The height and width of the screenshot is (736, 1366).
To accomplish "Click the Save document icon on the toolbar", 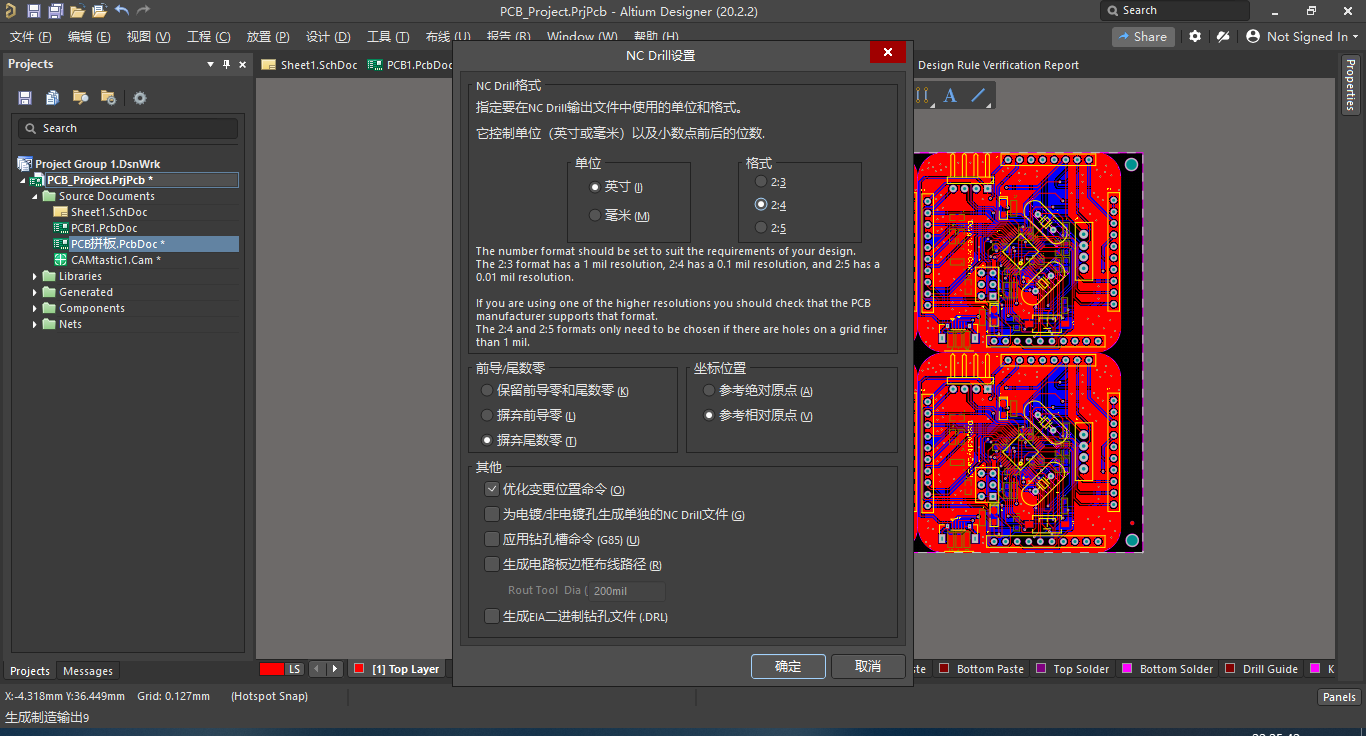I will click(x=33, y=10).
